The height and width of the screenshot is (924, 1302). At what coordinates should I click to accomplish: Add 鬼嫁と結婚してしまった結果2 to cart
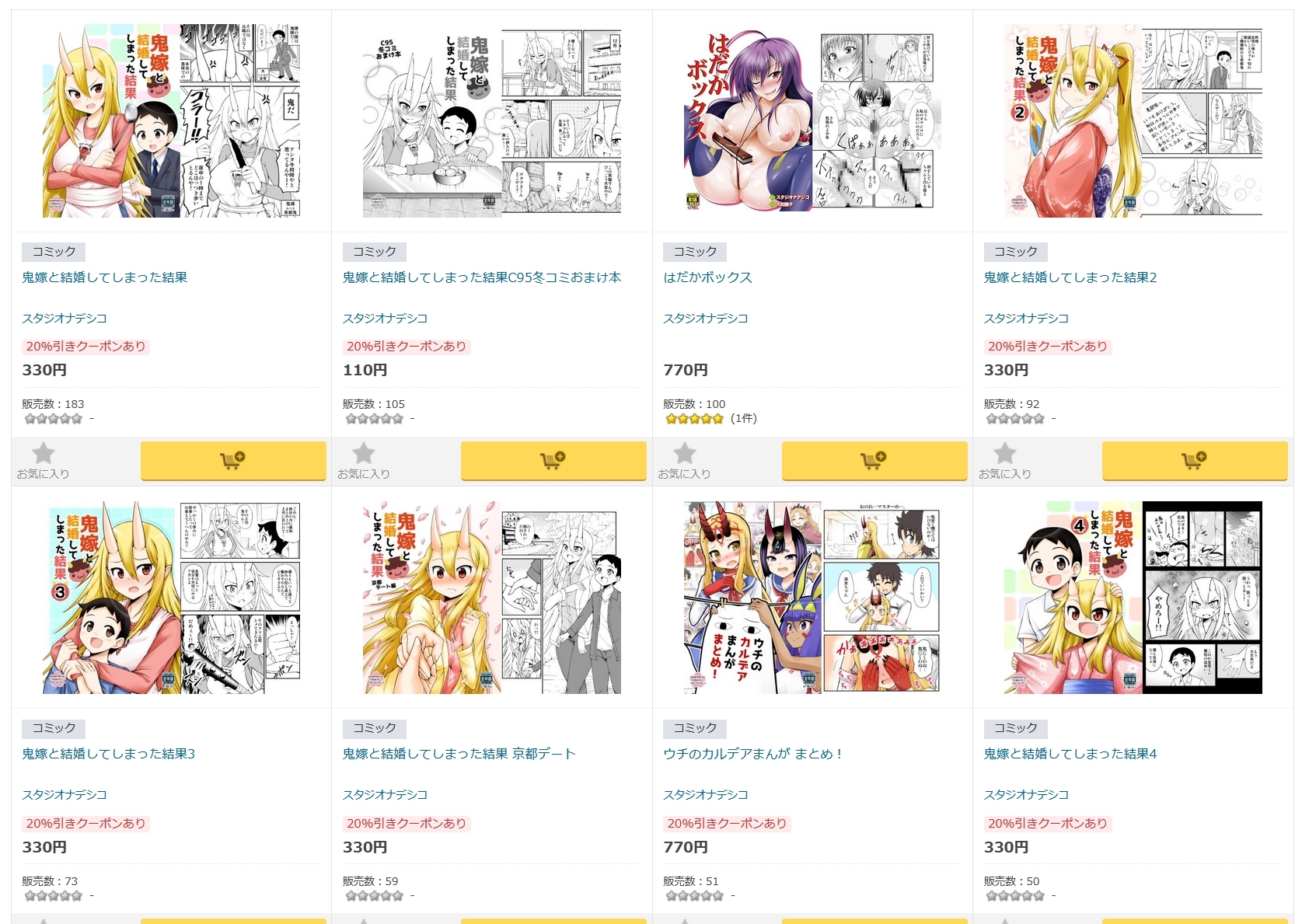1195,461
